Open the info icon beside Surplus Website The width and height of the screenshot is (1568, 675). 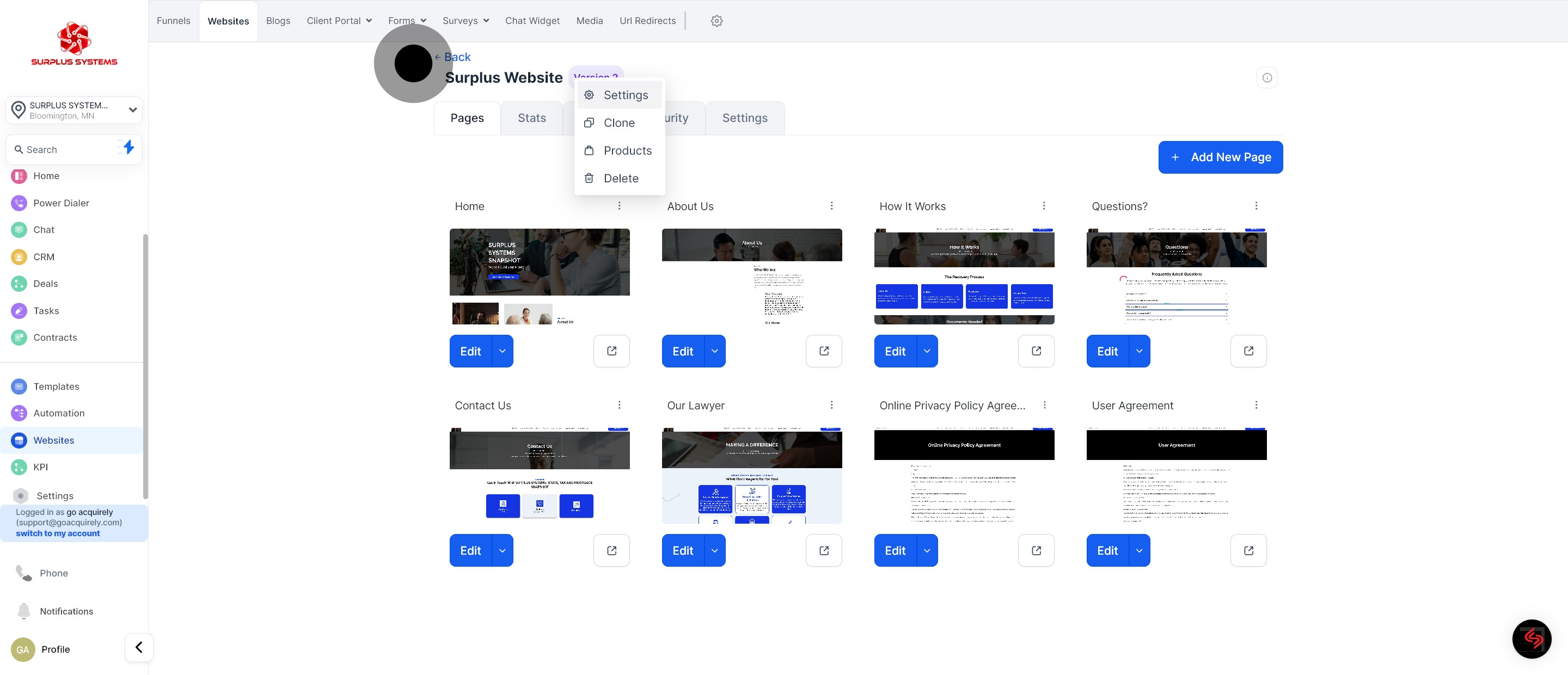coord(1267,78)
